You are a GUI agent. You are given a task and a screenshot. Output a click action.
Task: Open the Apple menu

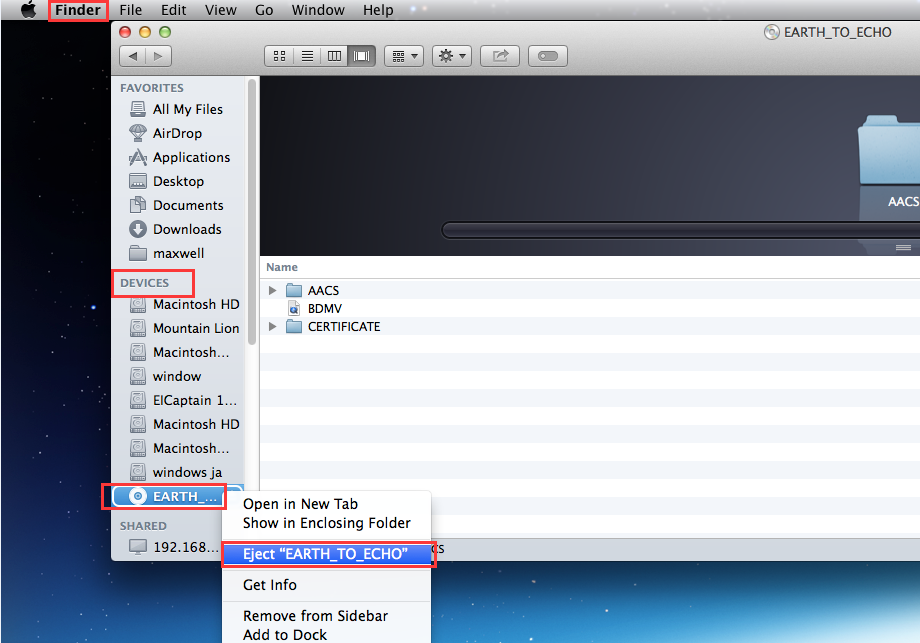[28, 10]
